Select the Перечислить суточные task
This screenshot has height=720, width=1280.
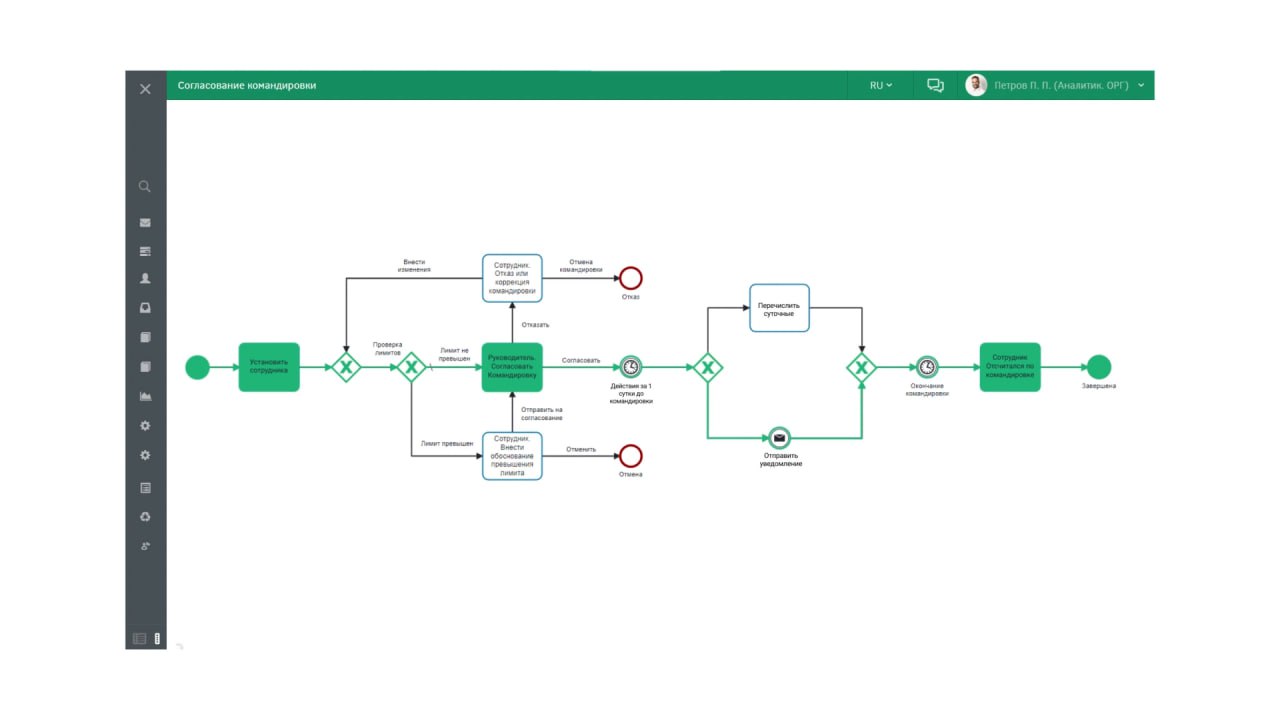[x=779, y=308]
